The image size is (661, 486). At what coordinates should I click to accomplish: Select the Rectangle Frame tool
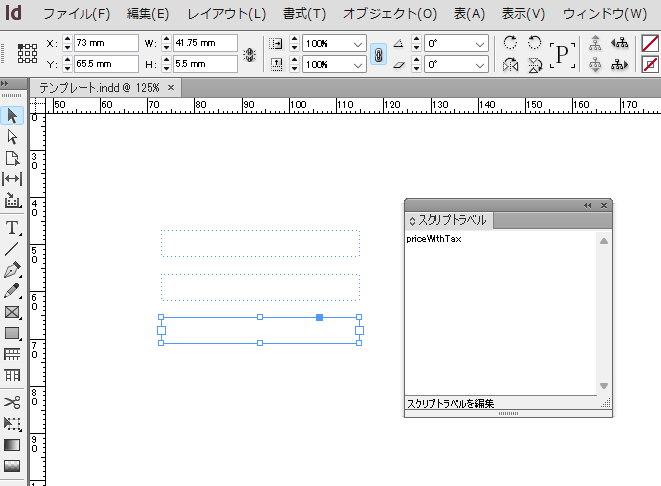[x=13, y=312]
